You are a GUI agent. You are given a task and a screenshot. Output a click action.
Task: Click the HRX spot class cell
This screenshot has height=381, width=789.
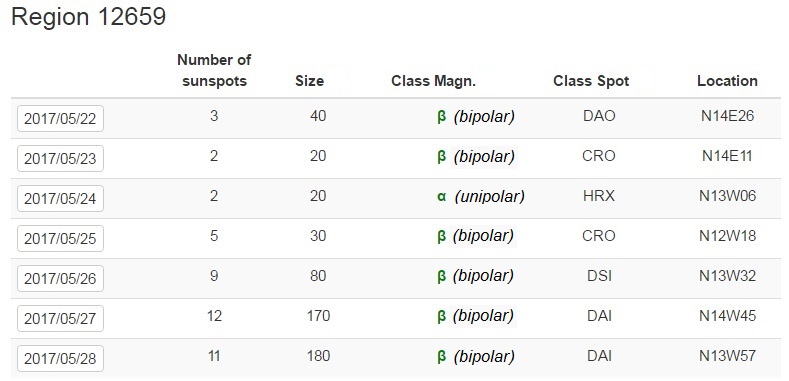[x=599, y=196]
